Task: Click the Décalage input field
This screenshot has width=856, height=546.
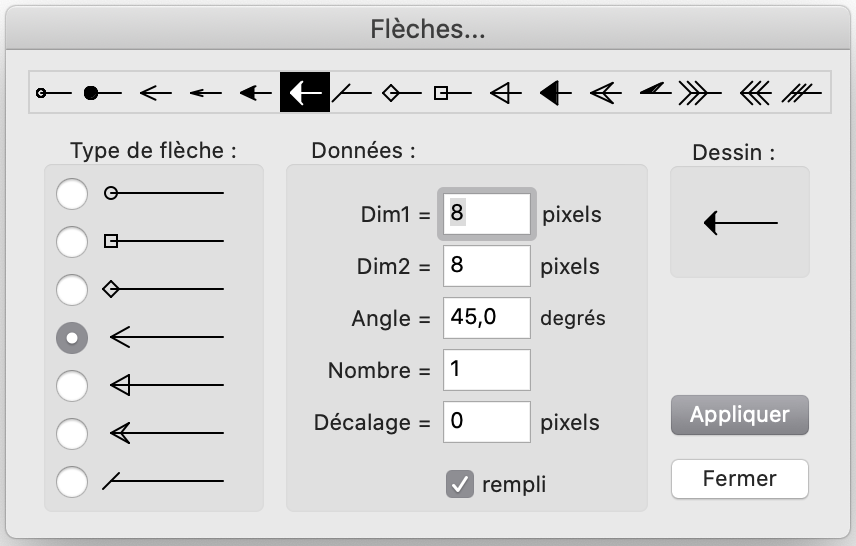Action: click(486, 422)
